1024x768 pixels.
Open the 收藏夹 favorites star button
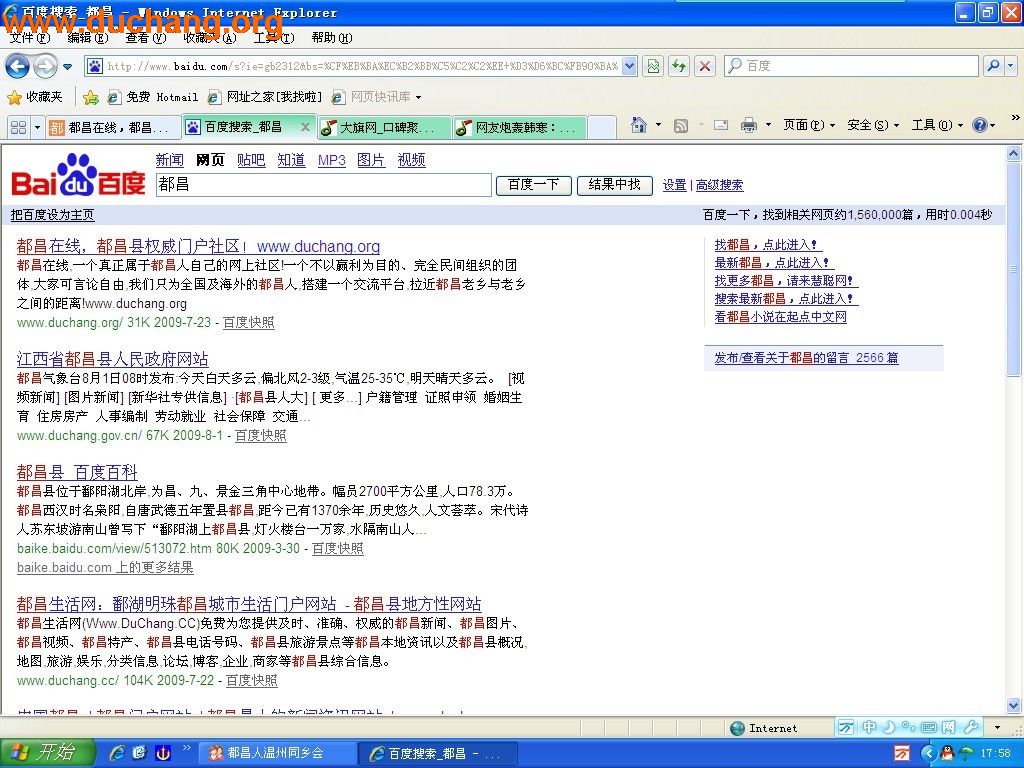tap(35, 97)
